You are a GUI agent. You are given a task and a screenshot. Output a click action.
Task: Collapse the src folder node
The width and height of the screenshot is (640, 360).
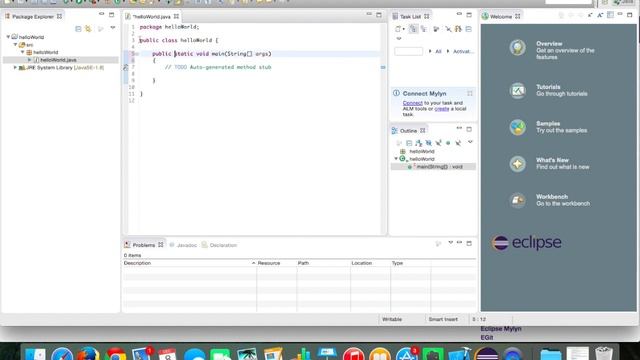pos(16,44)
